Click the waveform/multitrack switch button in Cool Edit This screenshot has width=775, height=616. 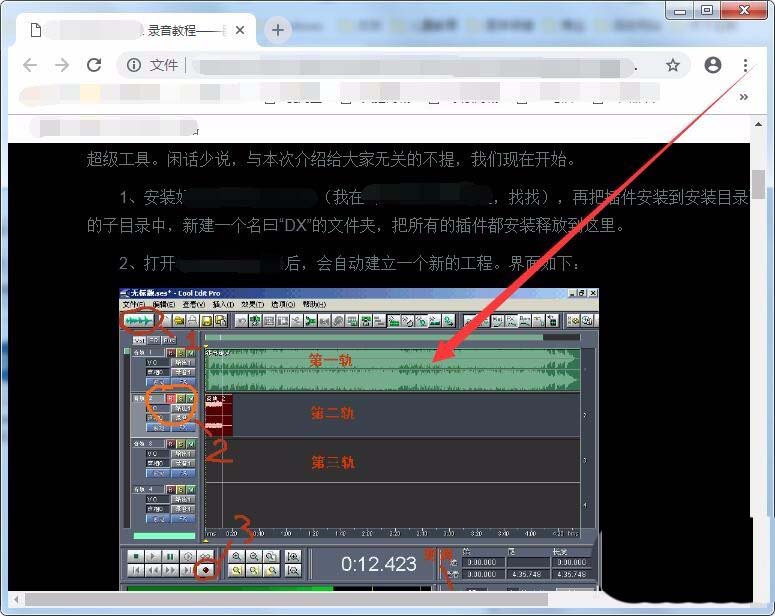tap(141, 321)
